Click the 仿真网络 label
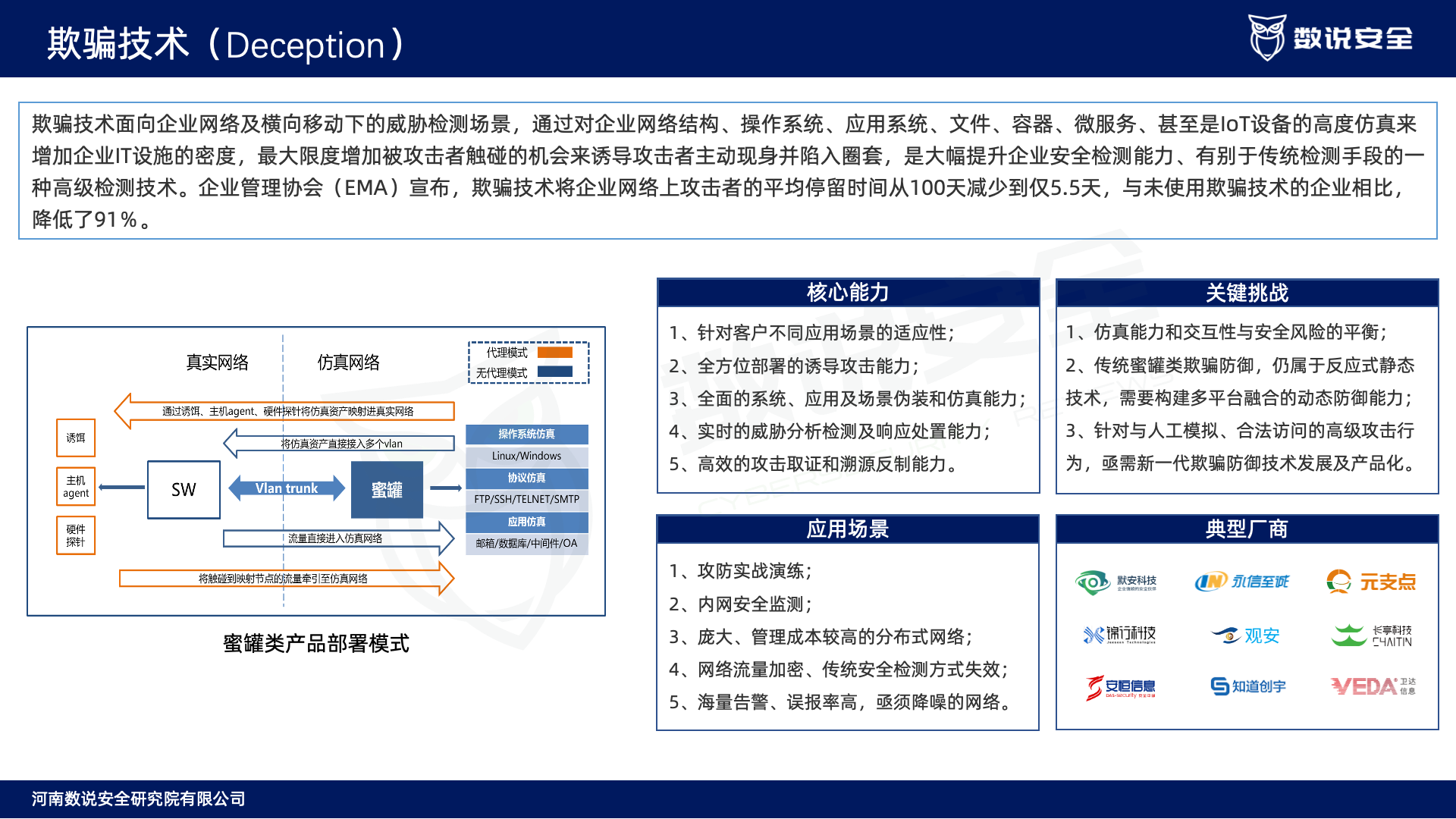This screenshot has width=1456, height=819. [349, 362]
